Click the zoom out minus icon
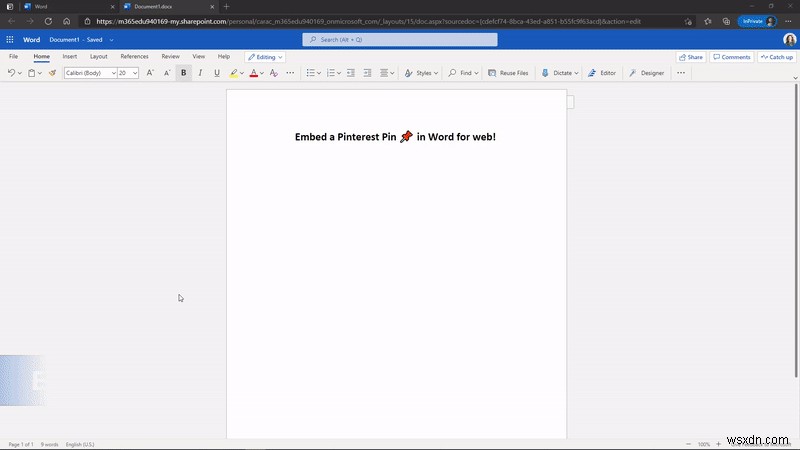The height and width of the screenshot is (450, 800). coord(688,444)
